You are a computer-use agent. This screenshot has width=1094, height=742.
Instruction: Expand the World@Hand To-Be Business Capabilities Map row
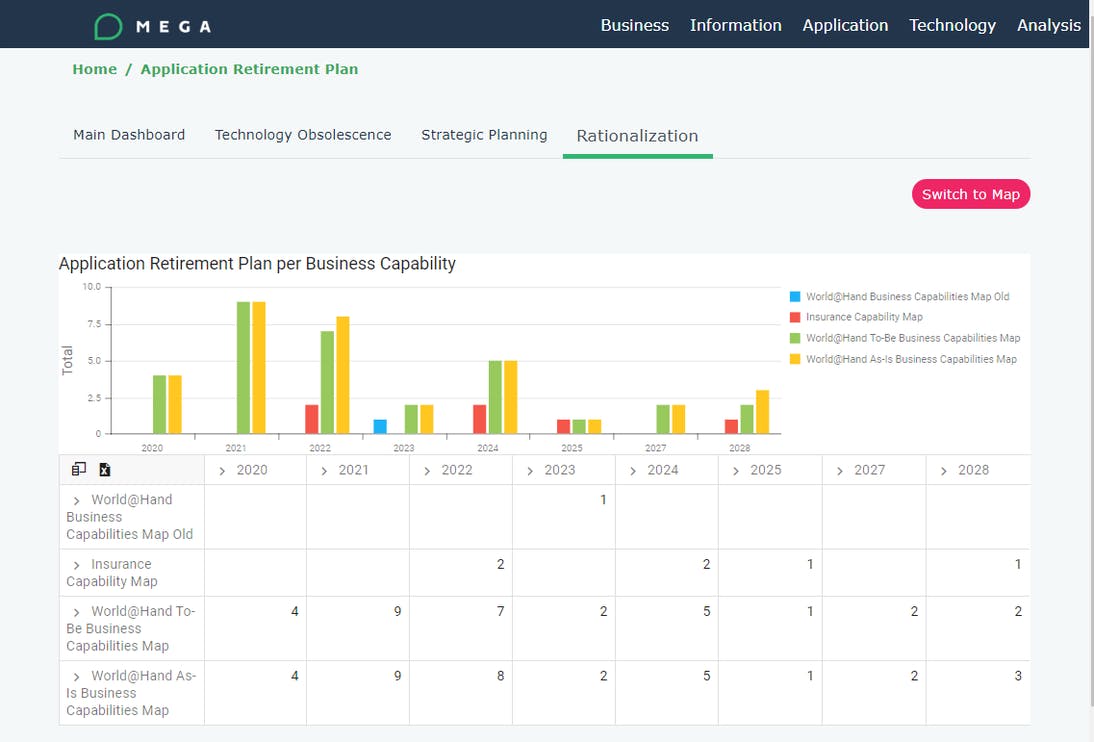pyautogui.click(x=78, y=611)
